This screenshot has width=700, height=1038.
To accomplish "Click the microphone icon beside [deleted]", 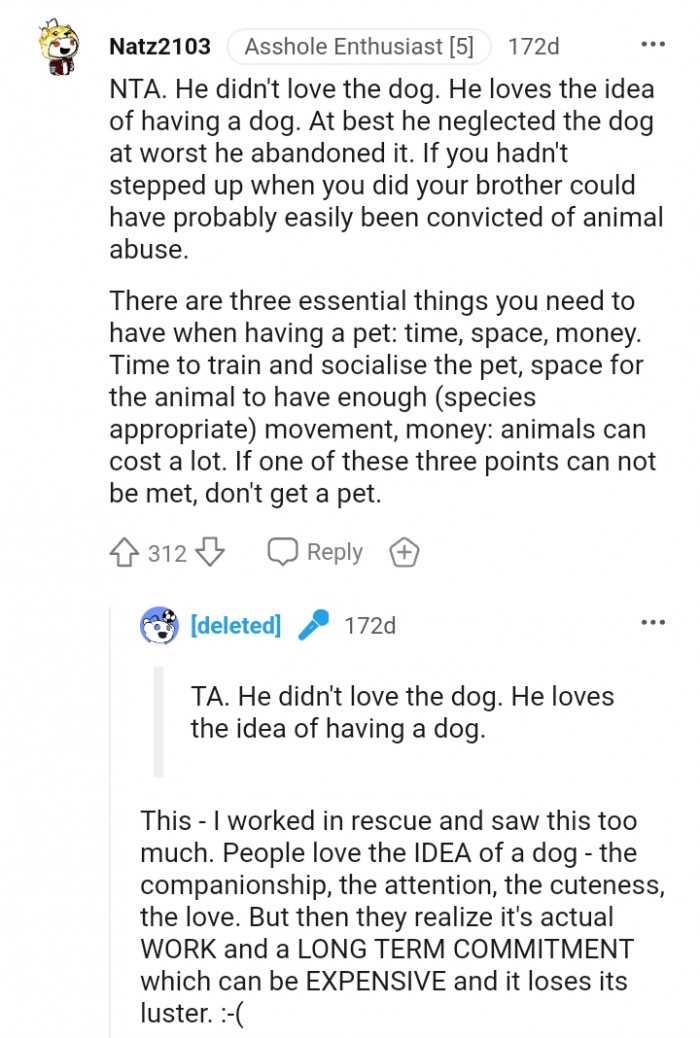I will point(315,624).
